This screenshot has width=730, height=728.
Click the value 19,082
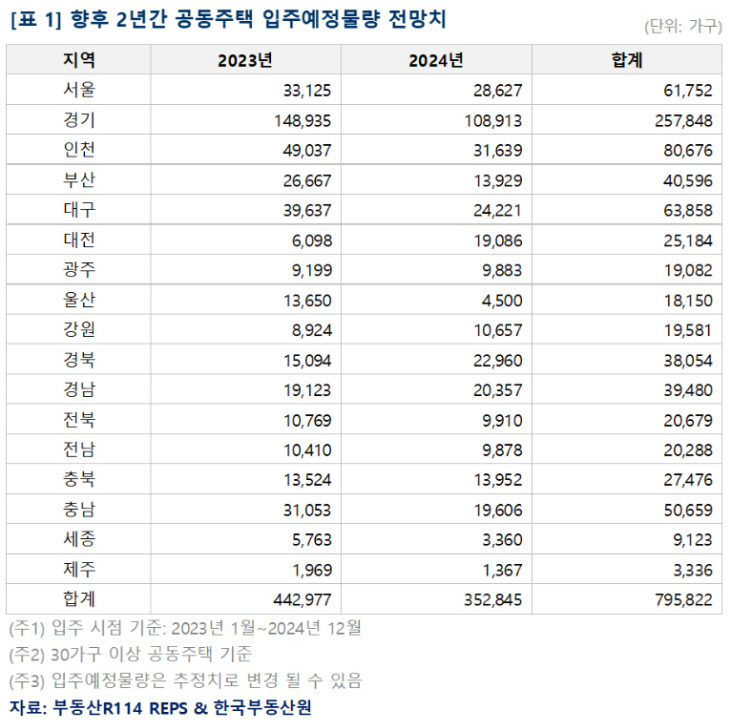click(x=688, y=270)
